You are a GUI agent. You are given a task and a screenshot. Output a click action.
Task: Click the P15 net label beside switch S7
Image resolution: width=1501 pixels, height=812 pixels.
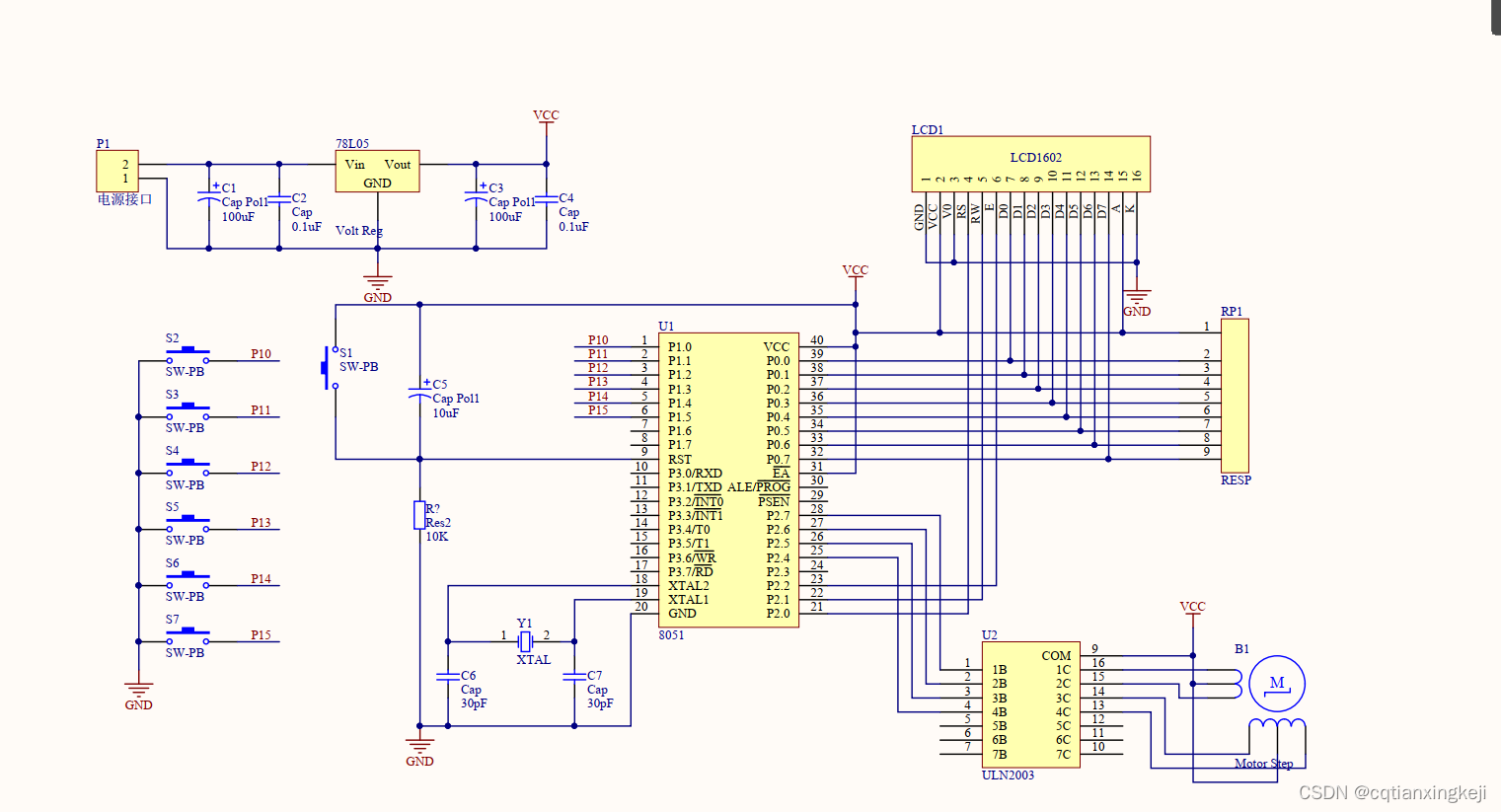261,635
